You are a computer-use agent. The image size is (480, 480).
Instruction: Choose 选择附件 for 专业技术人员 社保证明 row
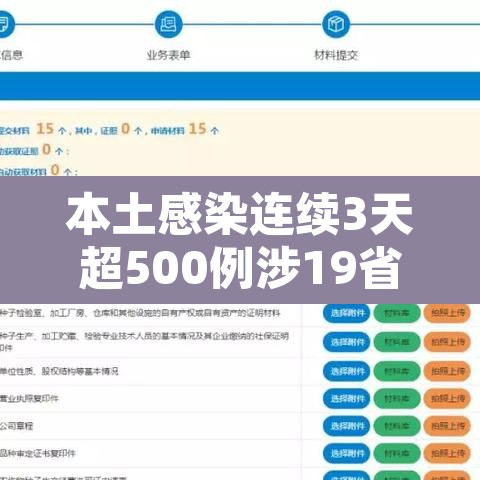click(x=346, y=342)
